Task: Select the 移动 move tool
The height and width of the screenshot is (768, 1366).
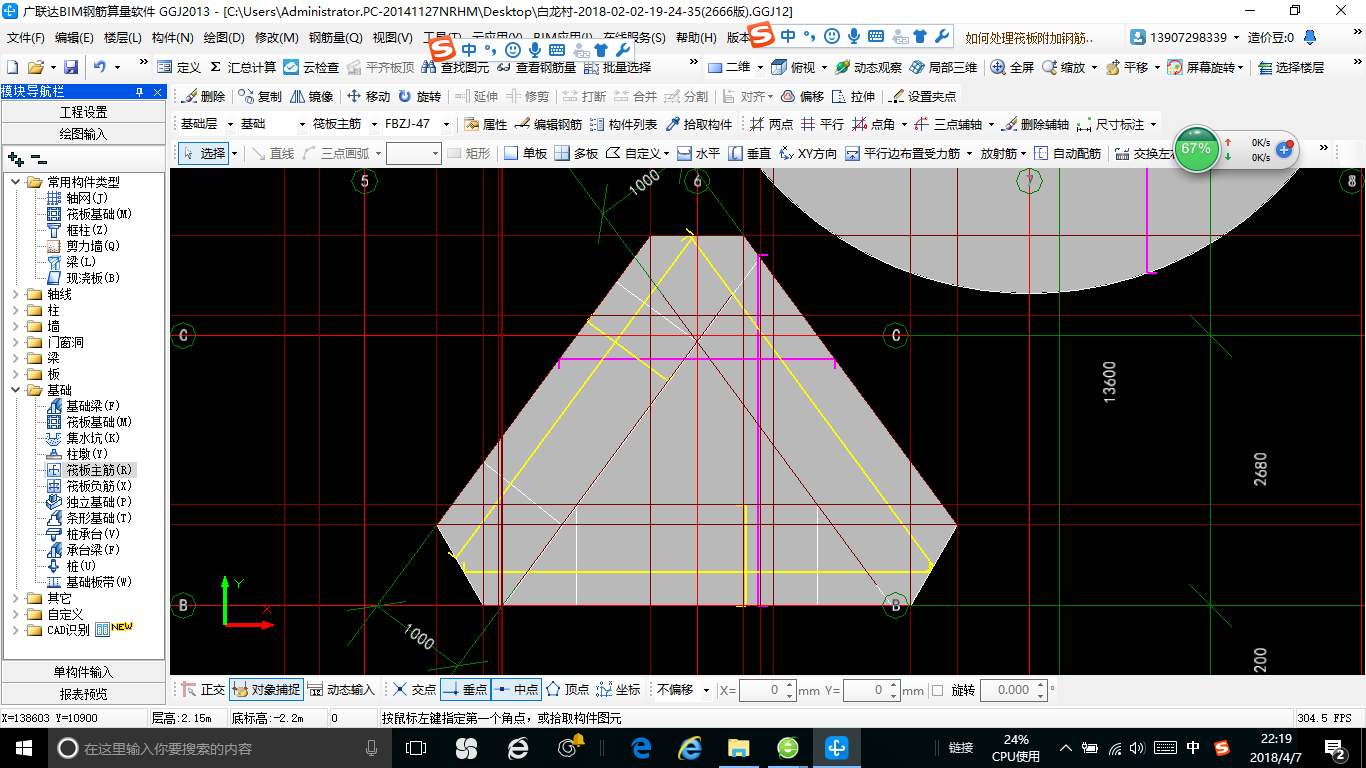Action: 368,97
